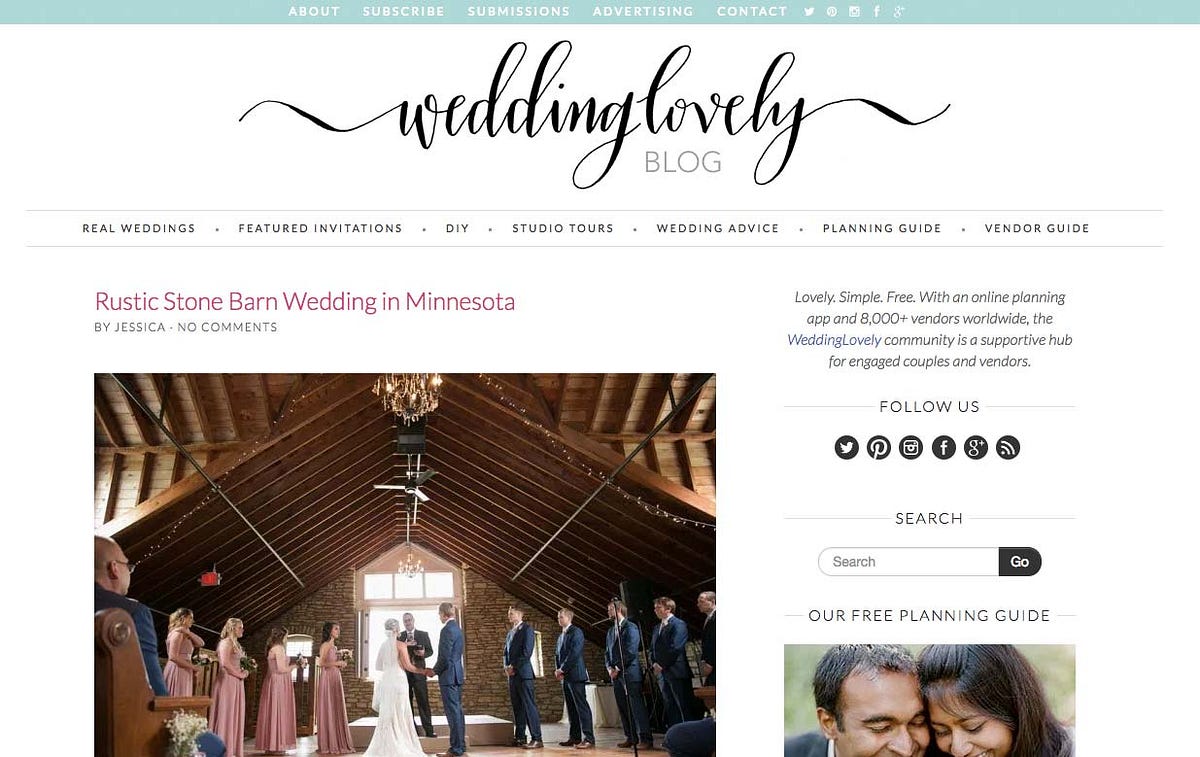The width and height of the screenshot is (1200, 757).
Task: Click the Subscribe link in top bar
Action: [404, 12]
